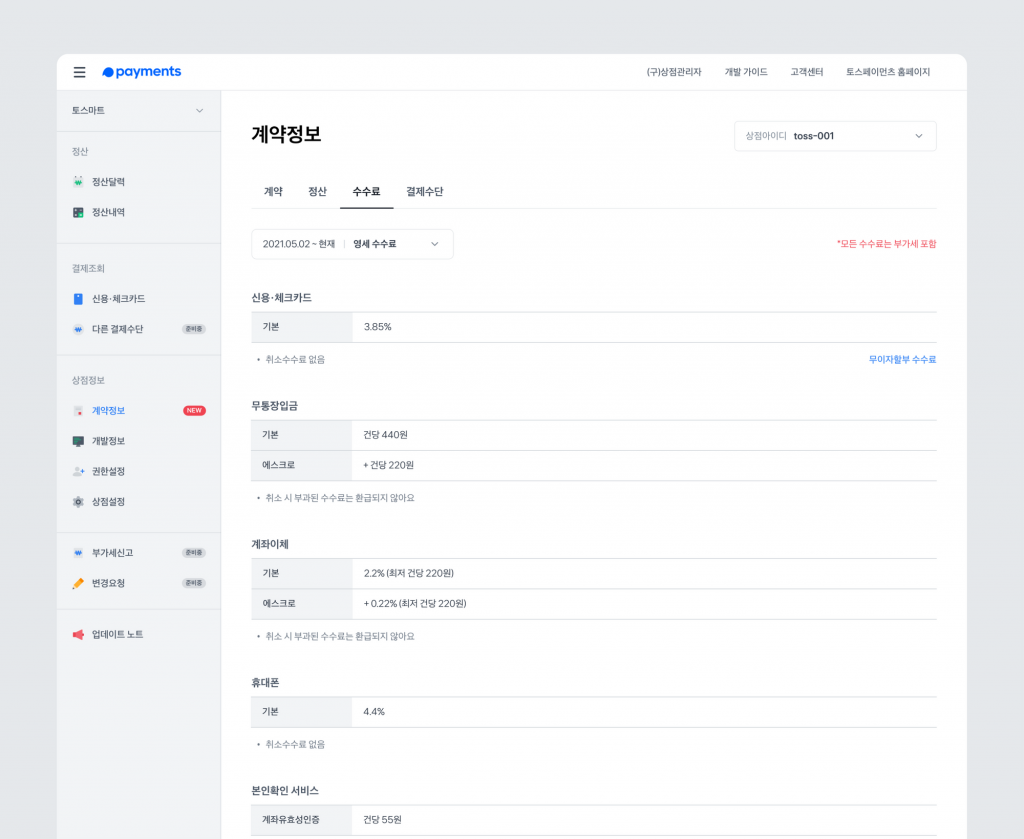The width and height of the screenshot is (1024, 839).
Task: Click the 계좌유효성인증 row label
Action: coord(291,819)
